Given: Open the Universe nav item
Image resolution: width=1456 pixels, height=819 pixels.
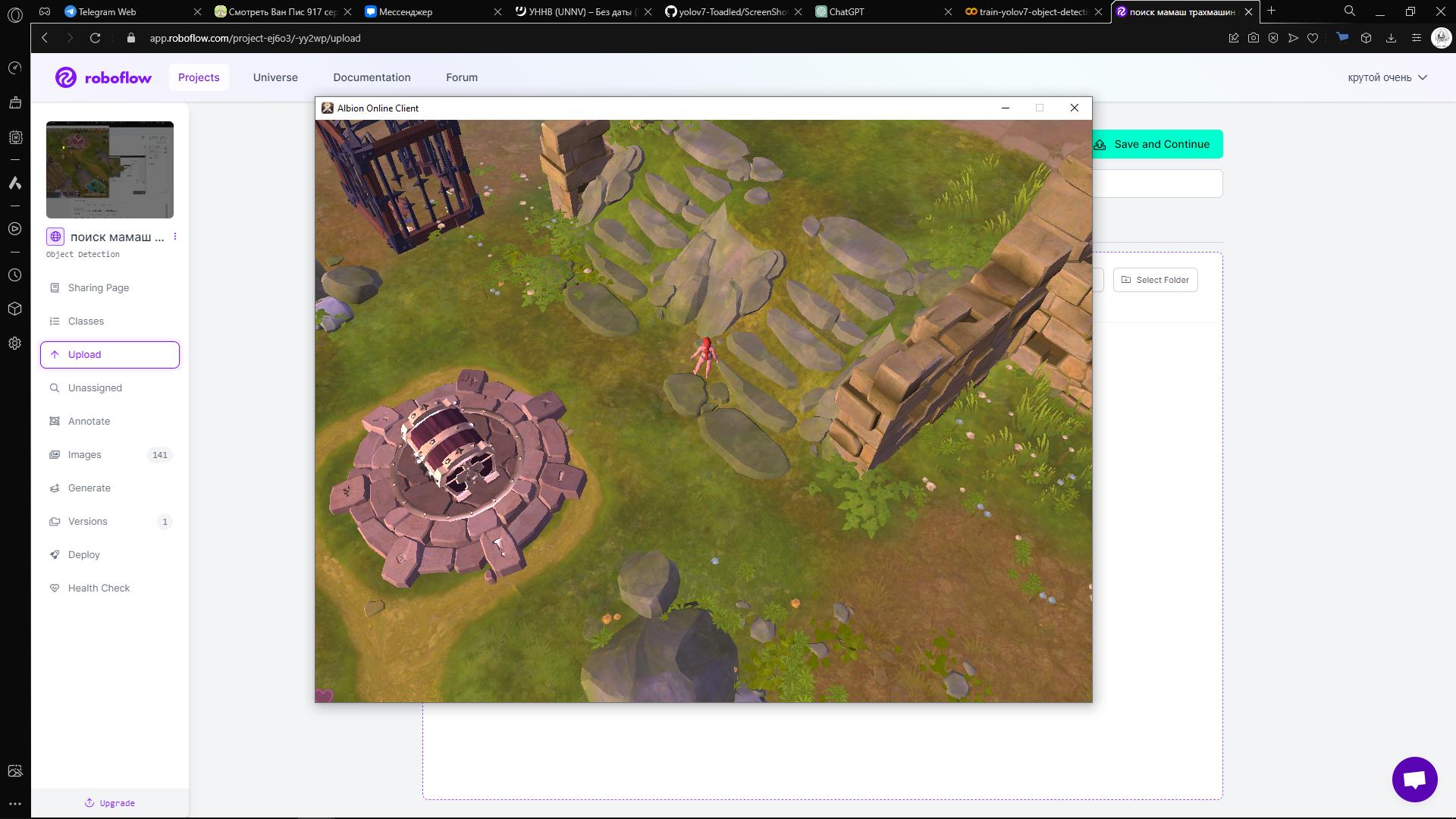Looking at the screenshot, I should tap(275, 77).
